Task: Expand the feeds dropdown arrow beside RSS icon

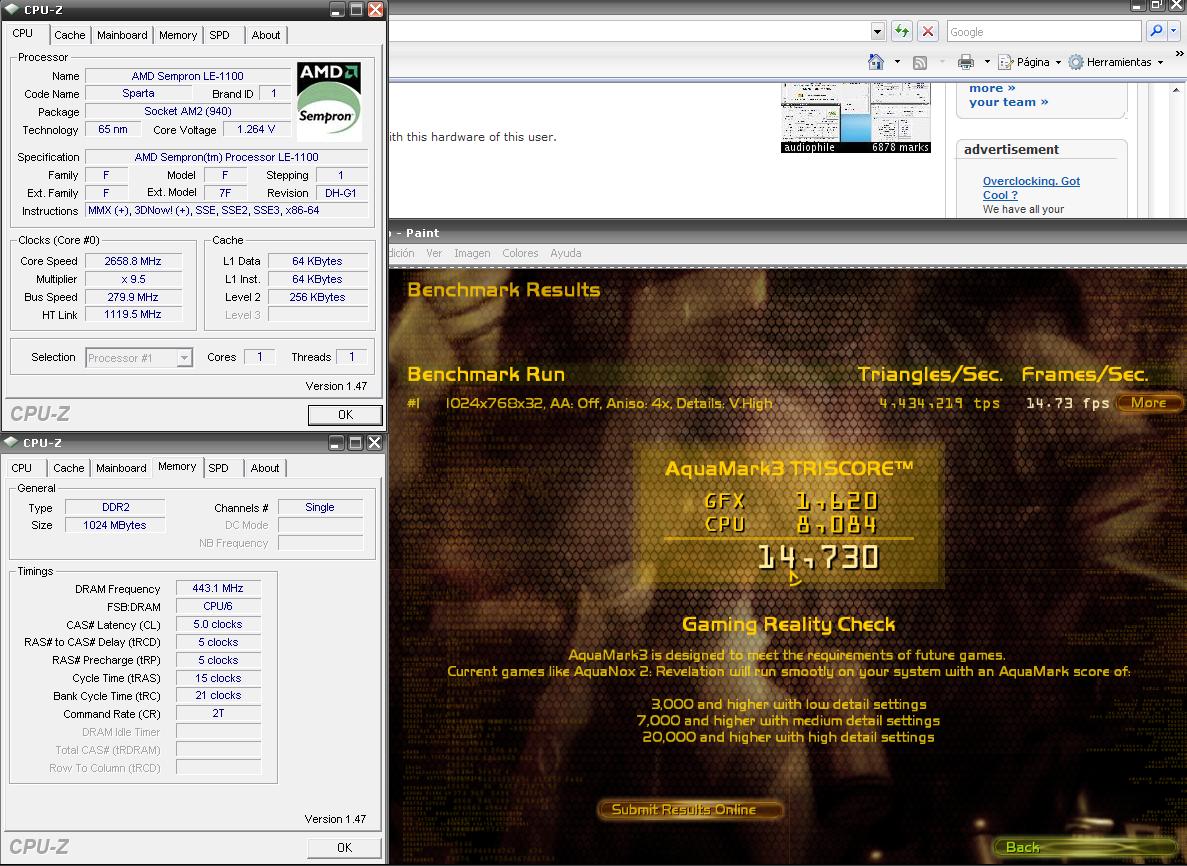Action: tap(941, 62)
